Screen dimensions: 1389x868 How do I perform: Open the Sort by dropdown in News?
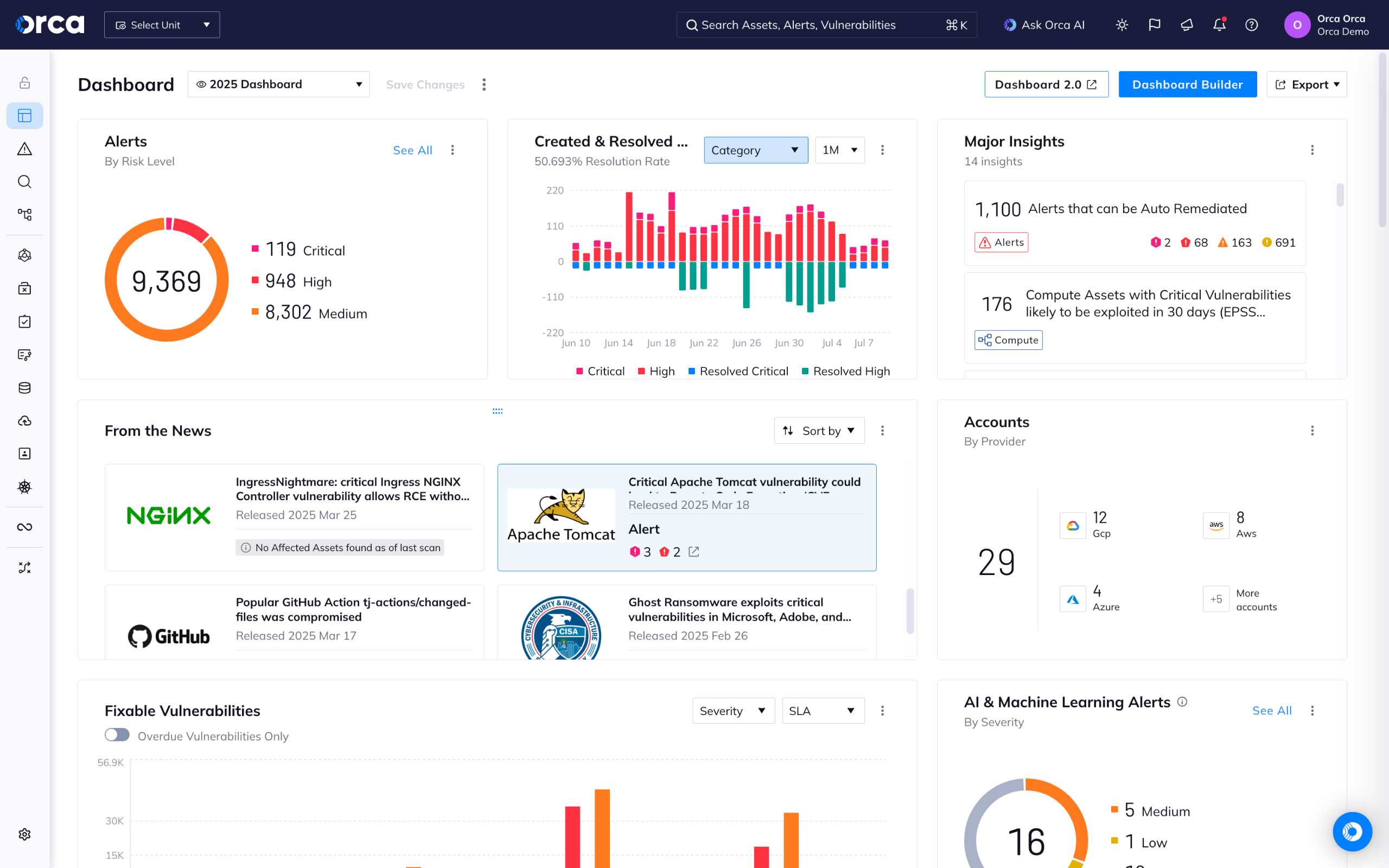819,431
